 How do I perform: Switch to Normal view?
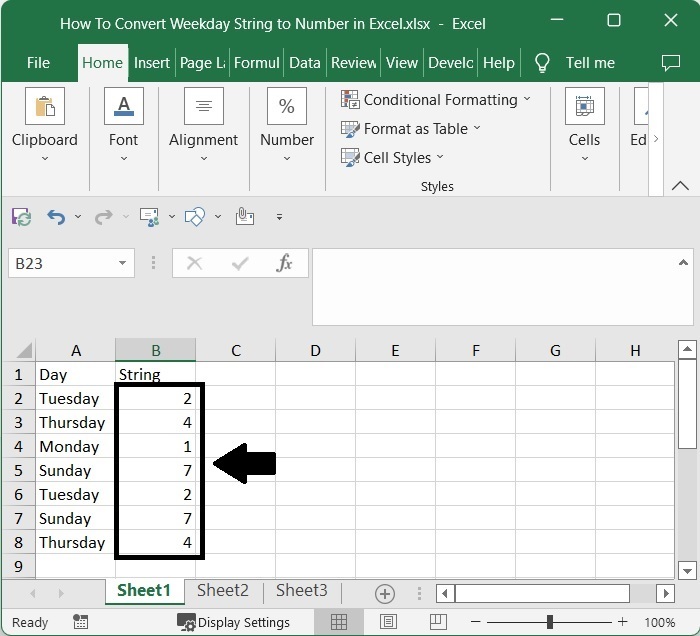(339, 622)
